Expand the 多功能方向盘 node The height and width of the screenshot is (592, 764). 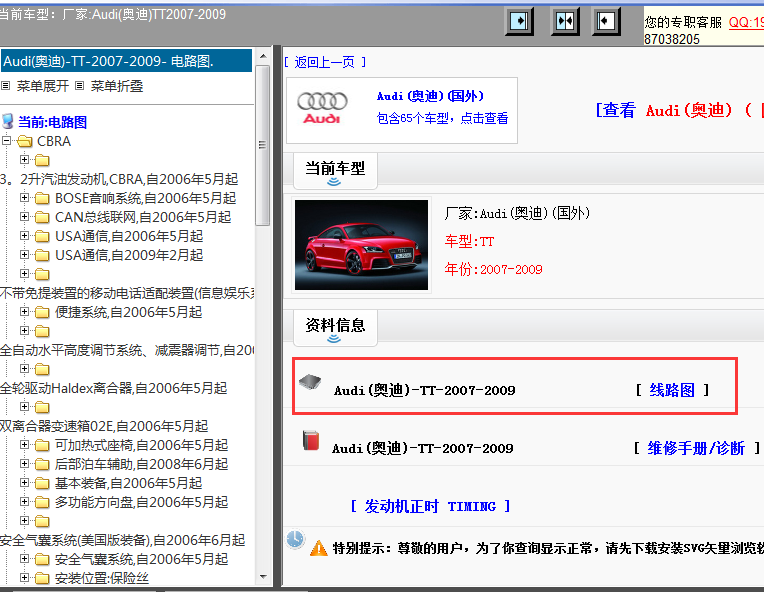(x=24, y=501)
